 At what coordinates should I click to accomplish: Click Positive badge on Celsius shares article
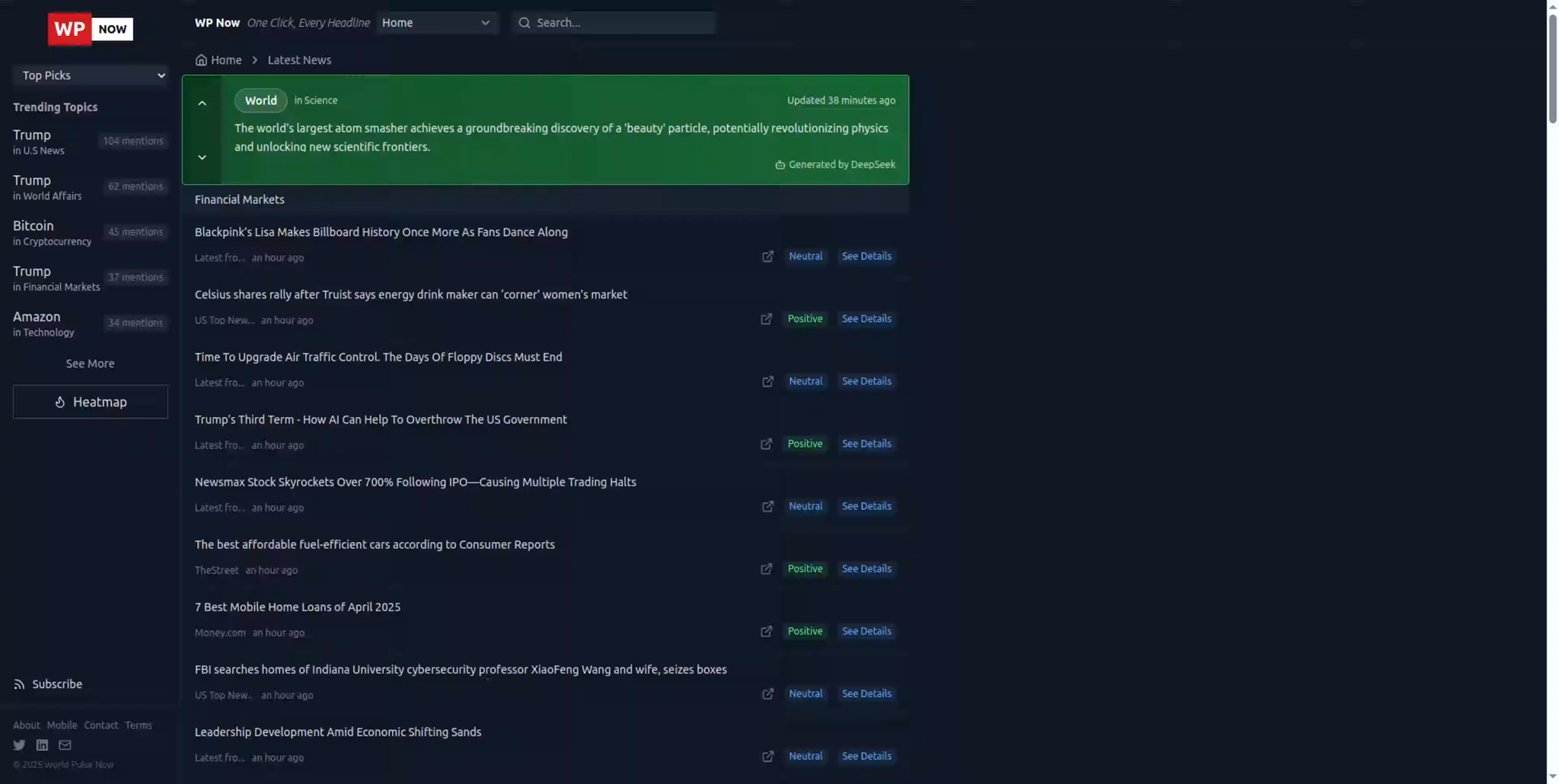(805, 319)
